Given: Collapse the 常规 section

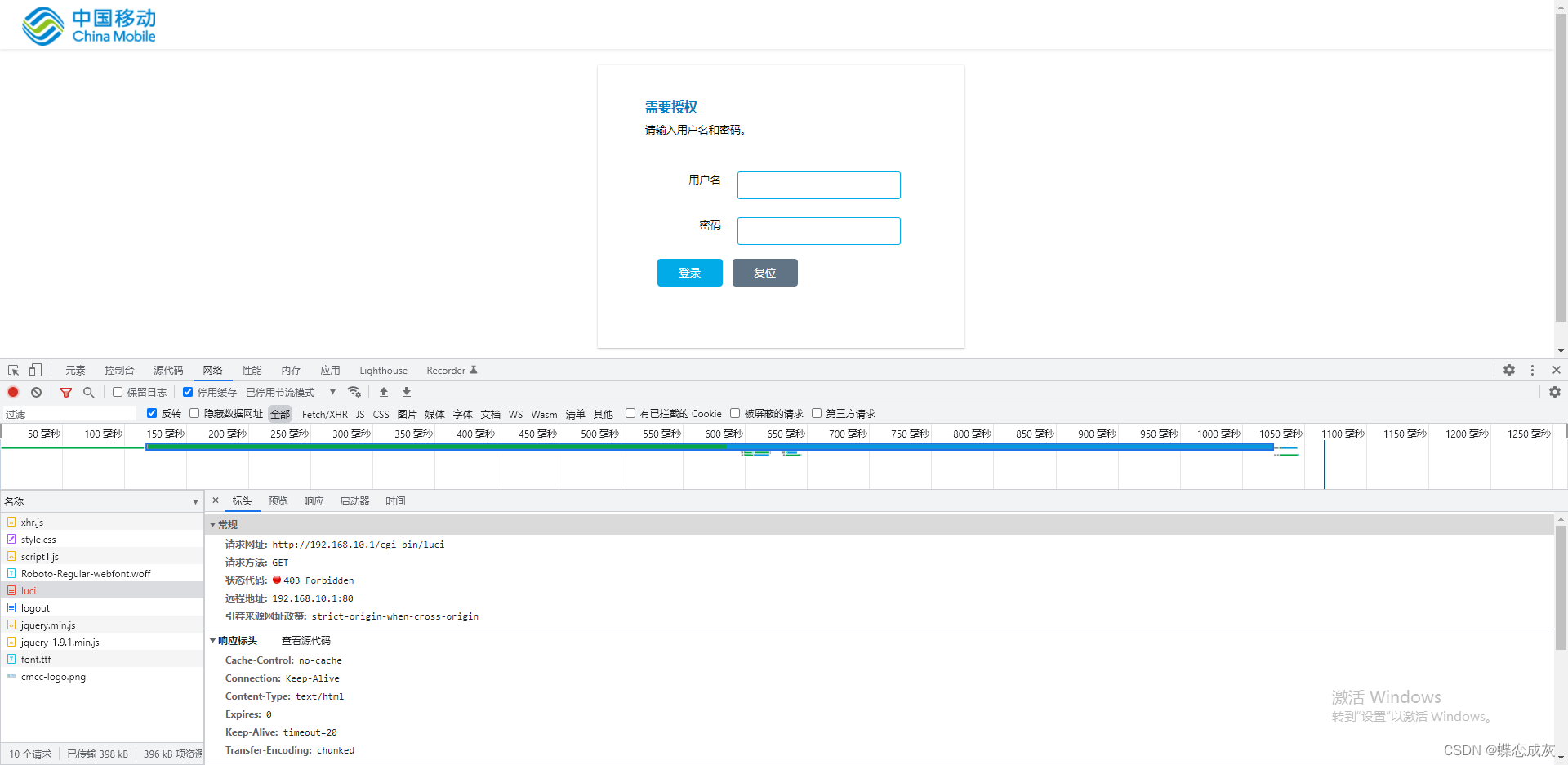Looking at the screenshot, I should click(213, 524).
